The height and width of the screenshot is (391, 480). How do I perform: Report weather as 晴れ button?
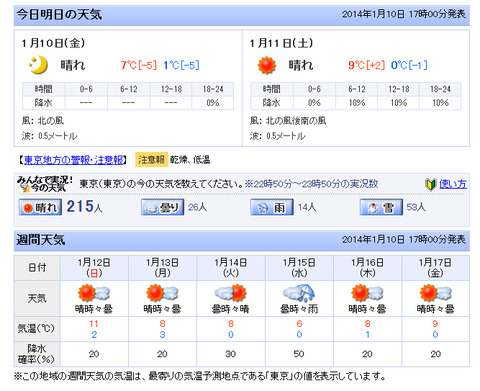(x=40, y=207)
